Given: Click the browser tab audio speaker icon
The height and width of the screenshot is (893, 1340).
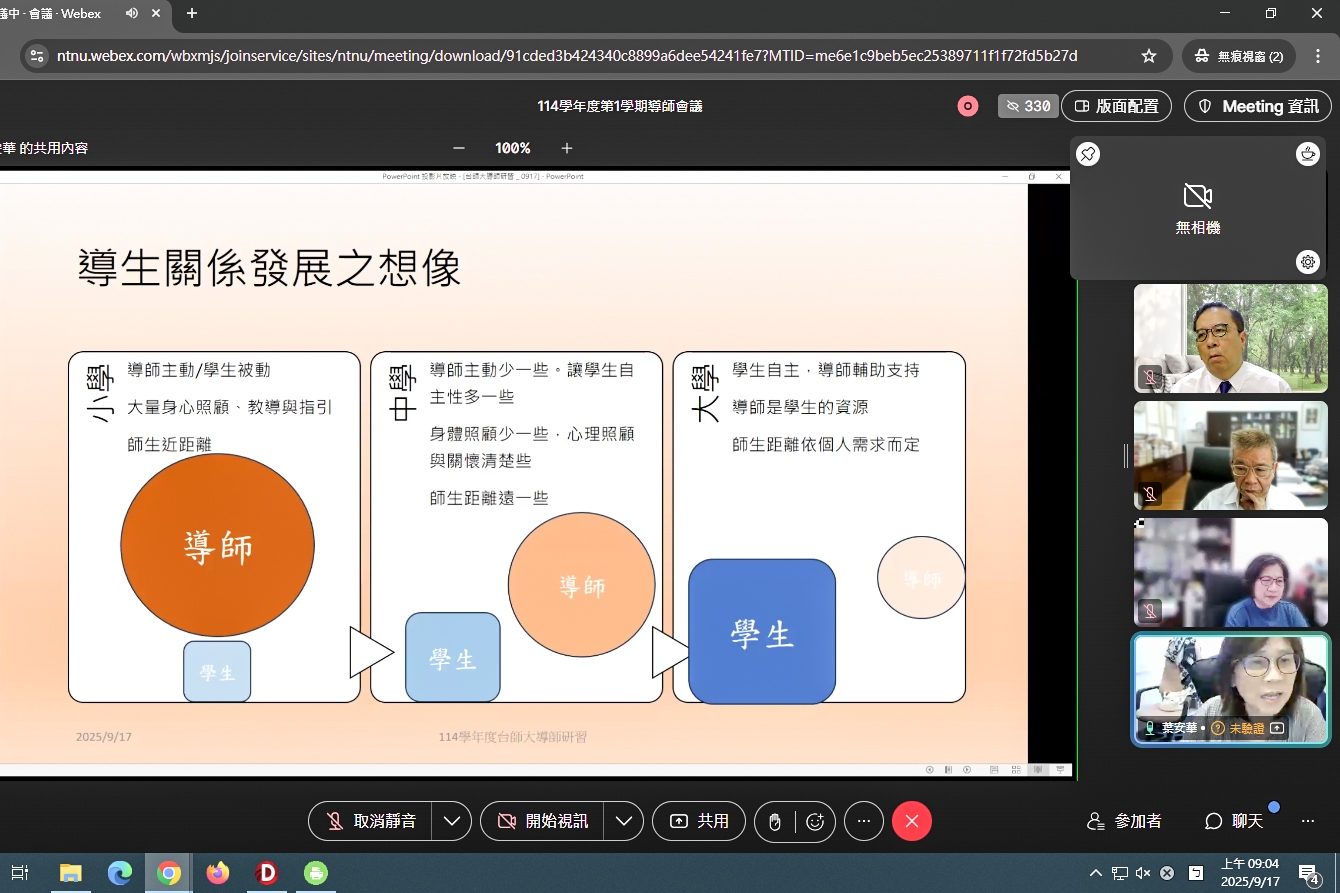Looking at the screenshot, I should point(132,13).
